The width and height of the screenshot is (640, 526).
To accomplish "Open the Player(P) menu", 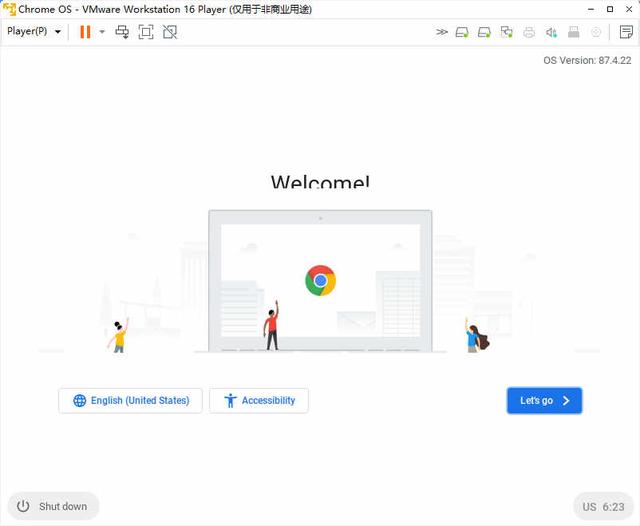I will [x=34, y=31].
